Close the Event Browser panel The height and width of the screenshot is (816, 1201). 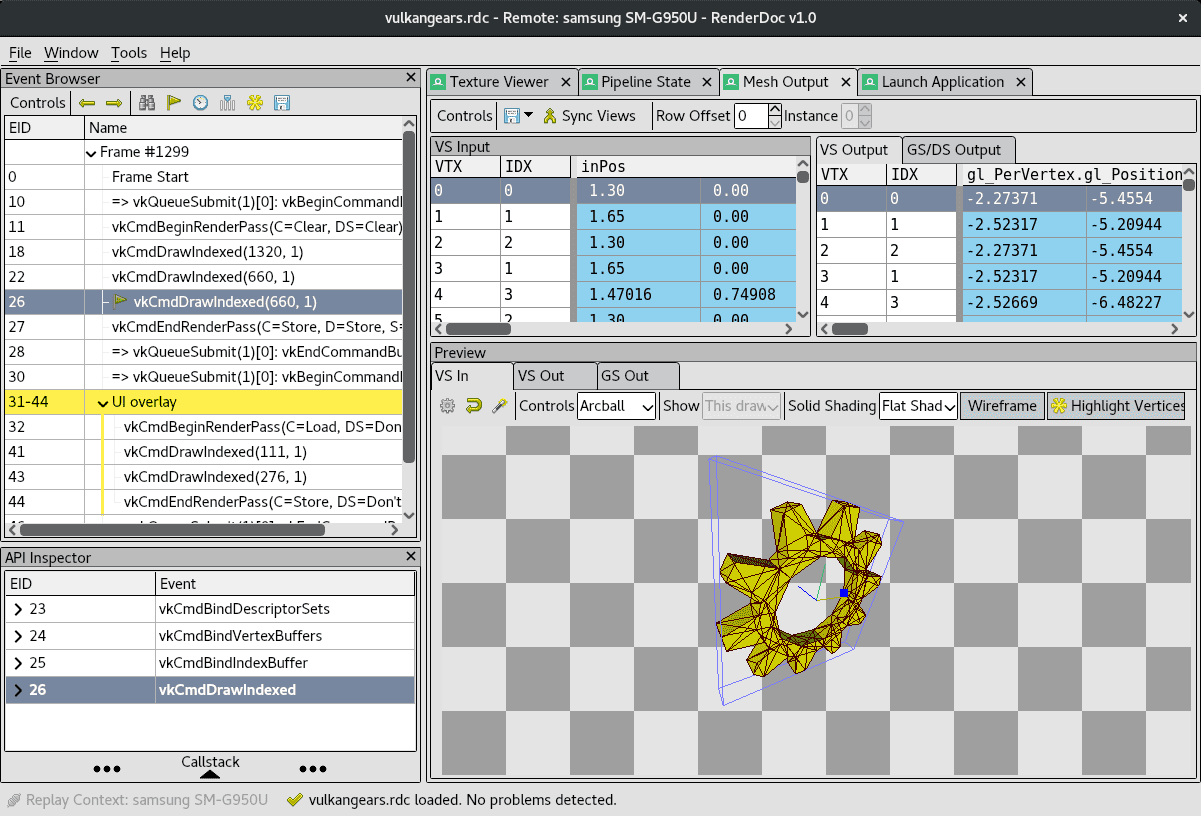411,78
